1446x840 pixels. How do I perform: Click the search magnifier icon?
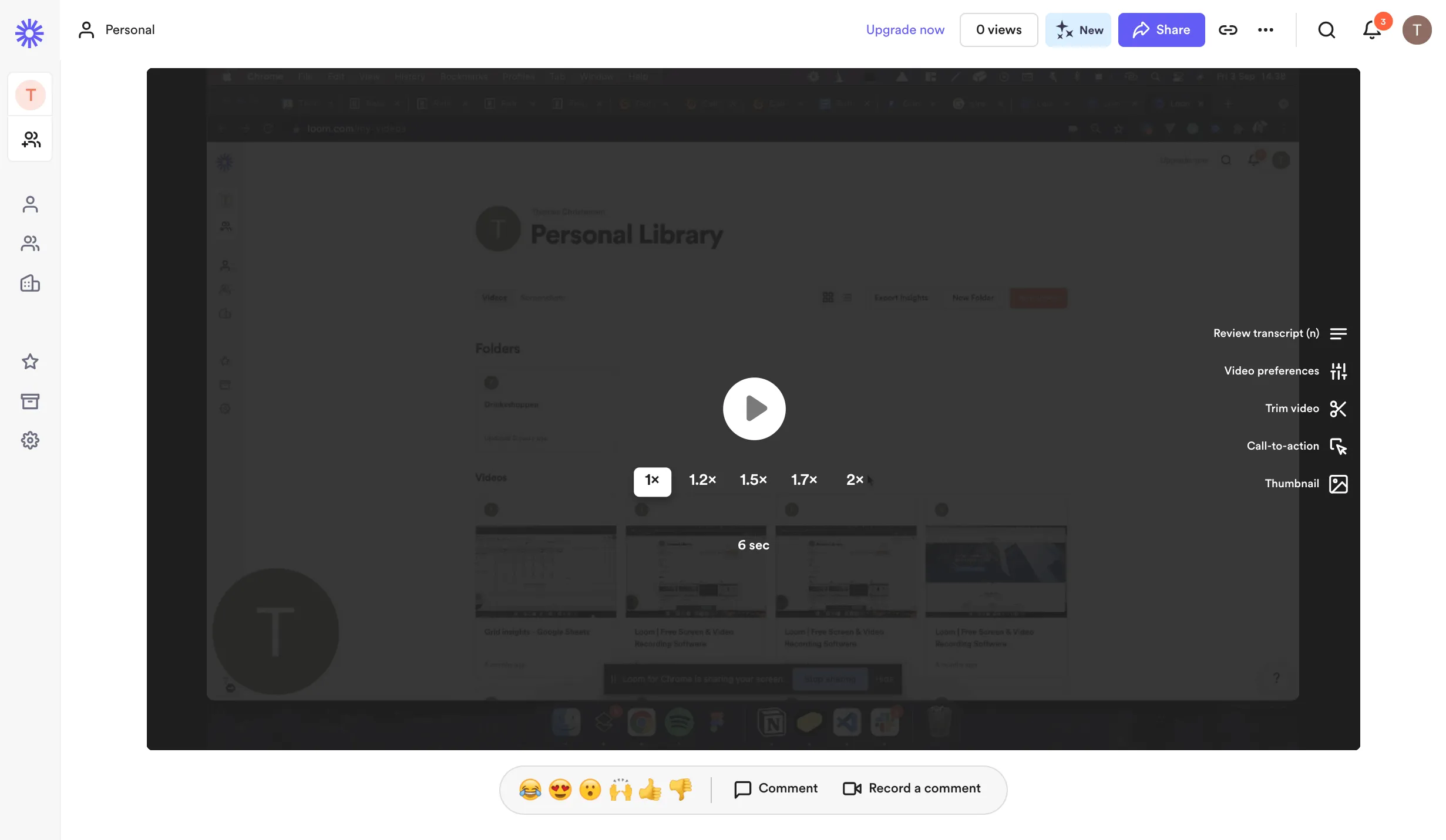pos(1327,30)
